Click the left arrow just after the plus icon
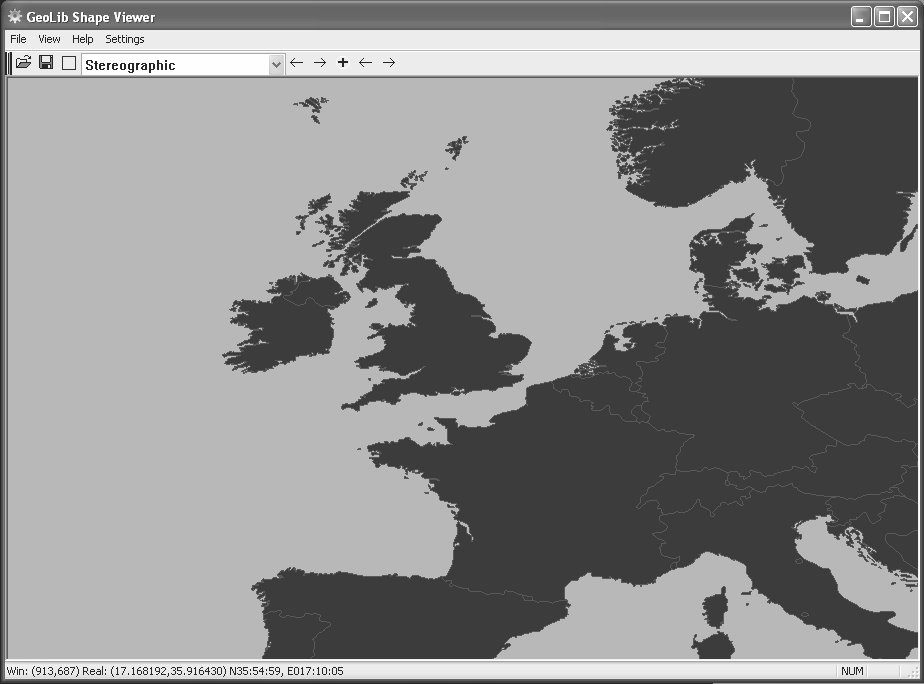The image size is (924, 684). [365, 62]
